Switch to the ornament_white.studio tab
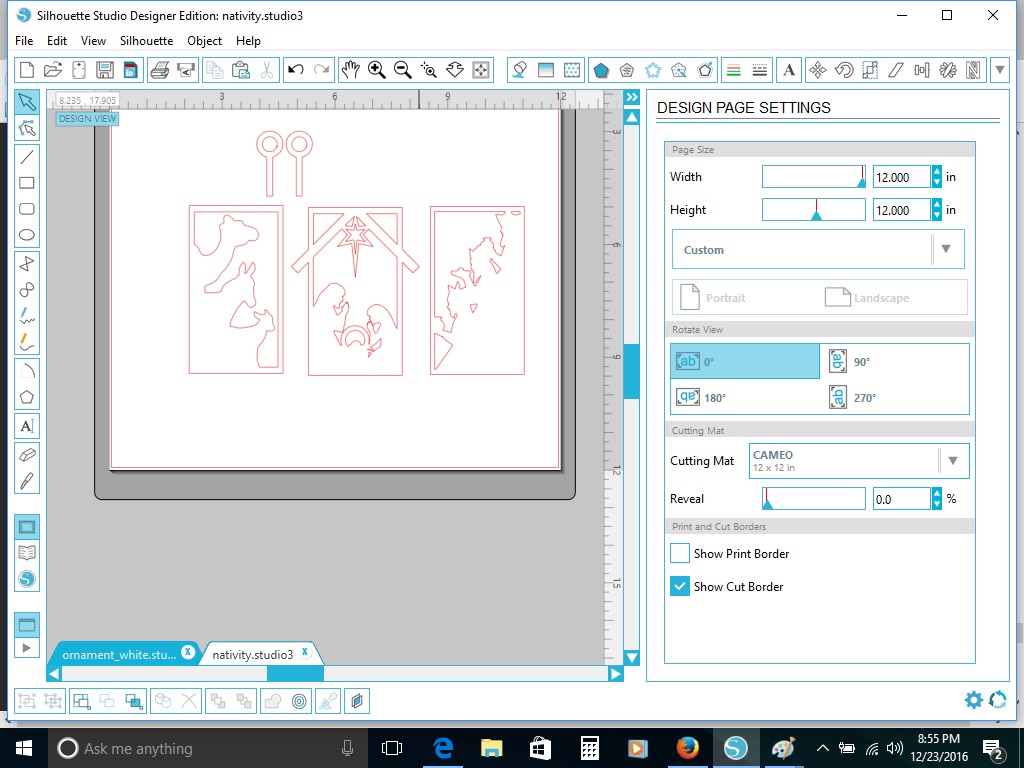Screen dimensions: 1024x768 coord(119,654)
